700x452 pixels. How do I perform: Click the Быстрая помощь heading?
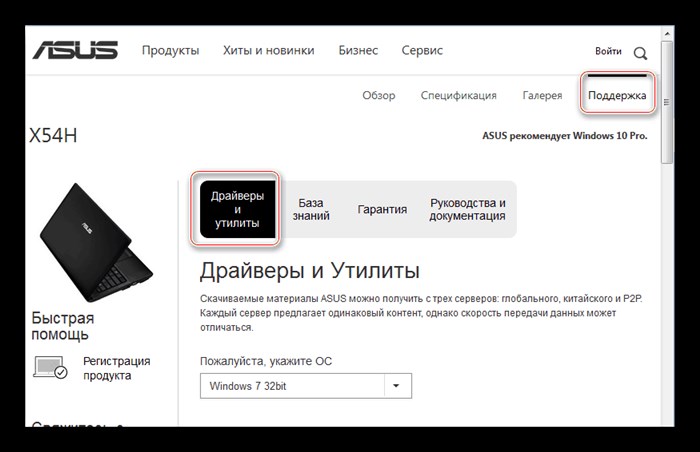(x=62, y=326)
